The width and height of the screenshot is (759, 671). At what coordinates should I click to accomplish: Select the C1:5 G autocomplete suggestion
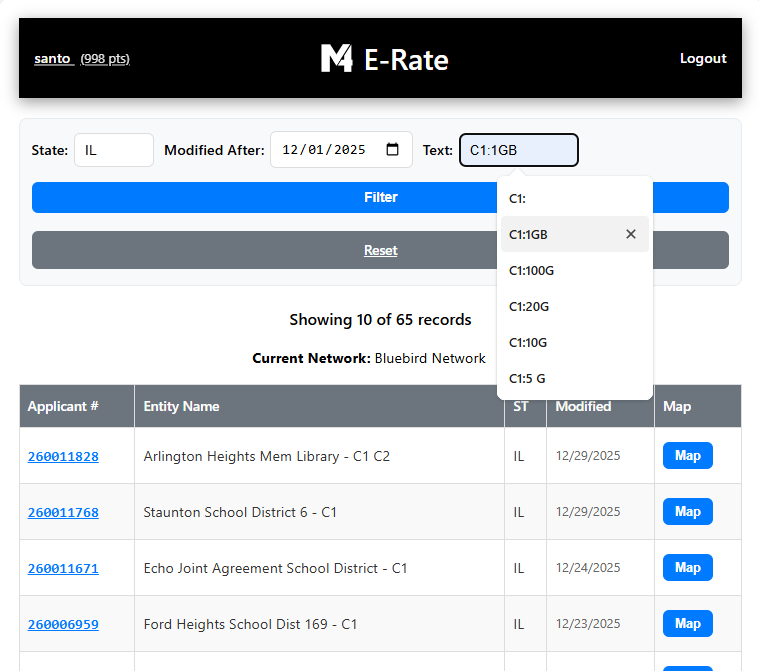pos(575,379)
